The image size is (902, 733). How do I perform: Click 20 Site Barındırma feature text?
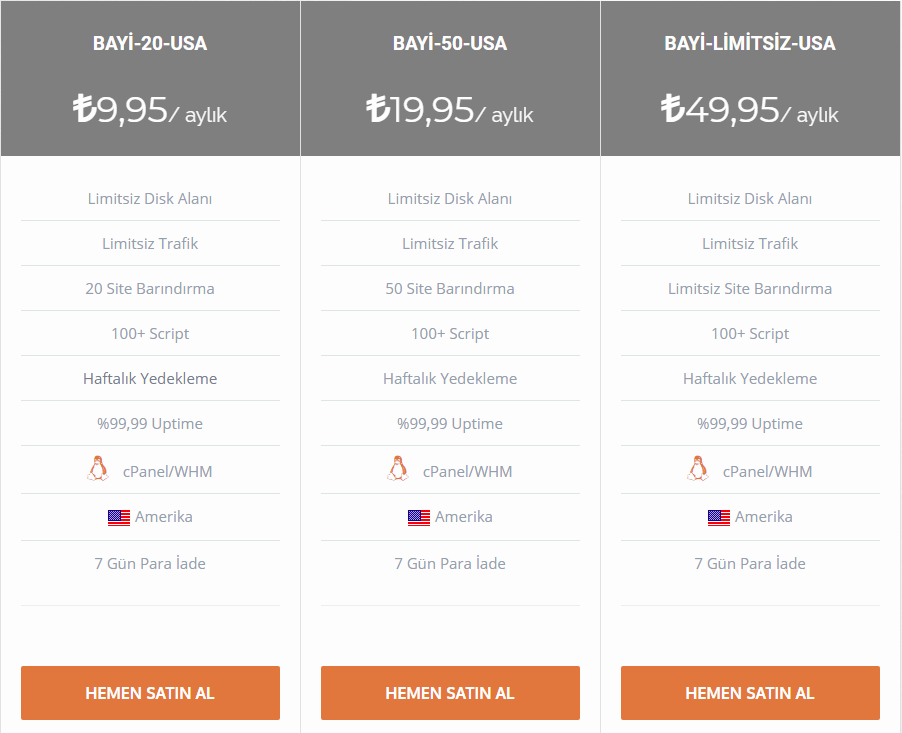150,288
